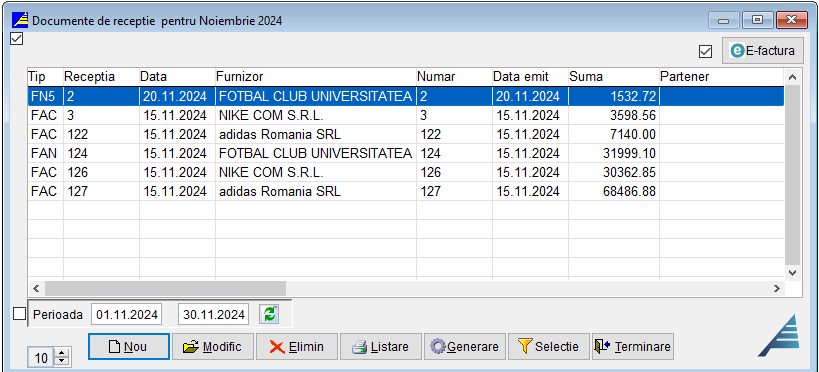819x372 pixels.
Task: Click the vertical scrollbar down arrow
Action: point(792,272)
